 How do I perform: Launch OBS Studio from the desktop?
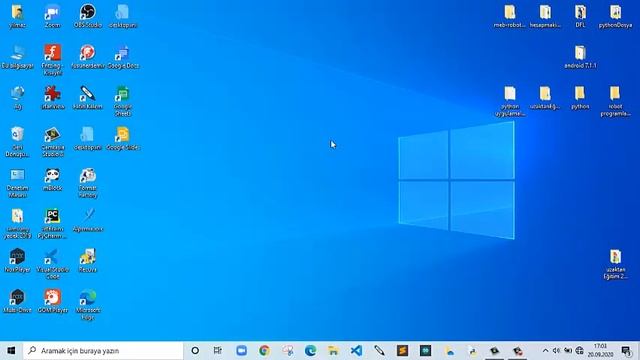[87, 16]
